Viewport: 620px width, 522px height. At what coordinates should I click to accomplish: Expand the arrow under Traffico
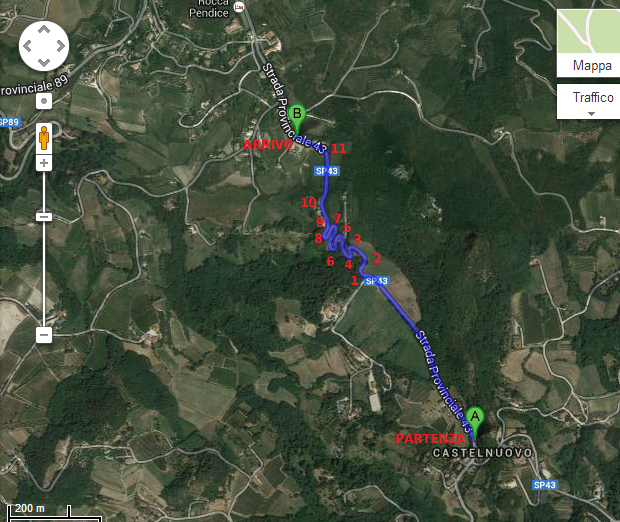591,113
